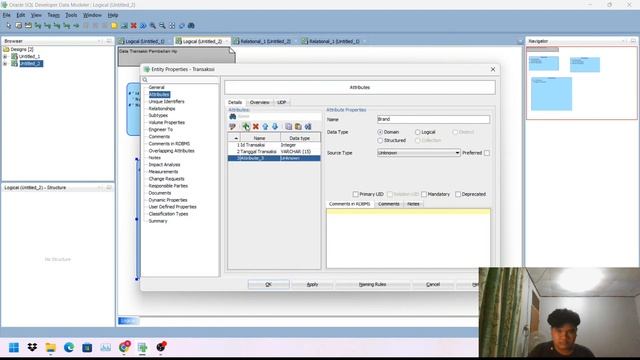Select the Tanggal Transaksi attribute row
The width and height of the screenshot is (640, 360).
click(x=274, y=151)
